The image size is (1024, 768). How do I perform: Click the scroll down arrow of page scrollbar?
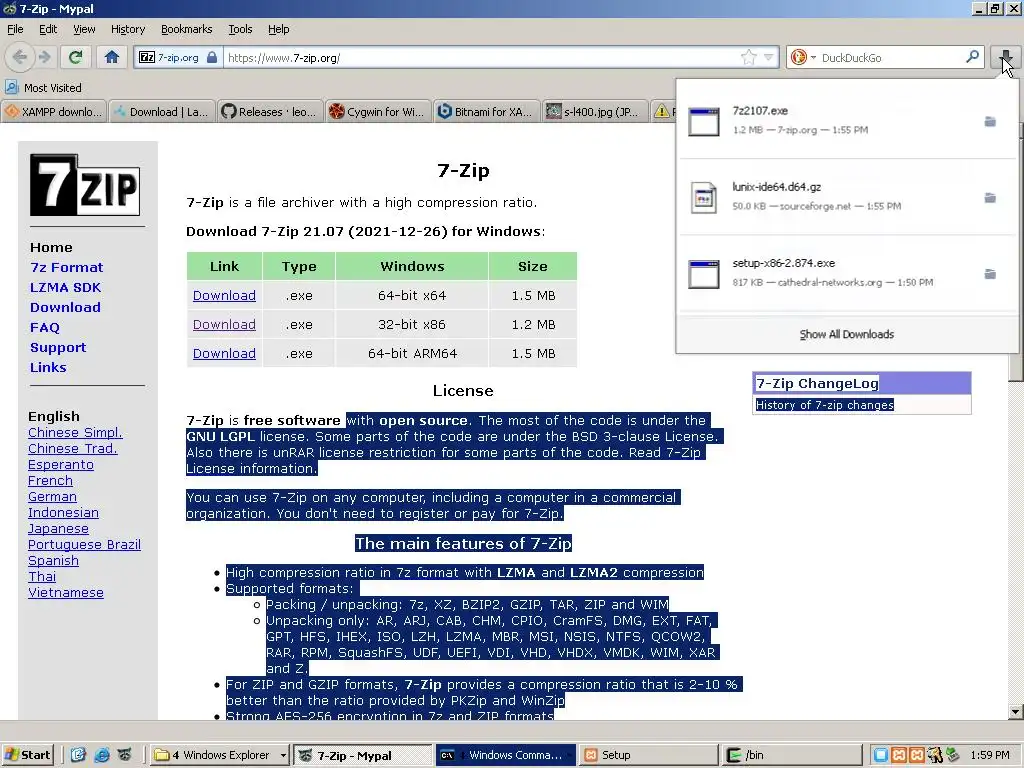point(1016,712)
